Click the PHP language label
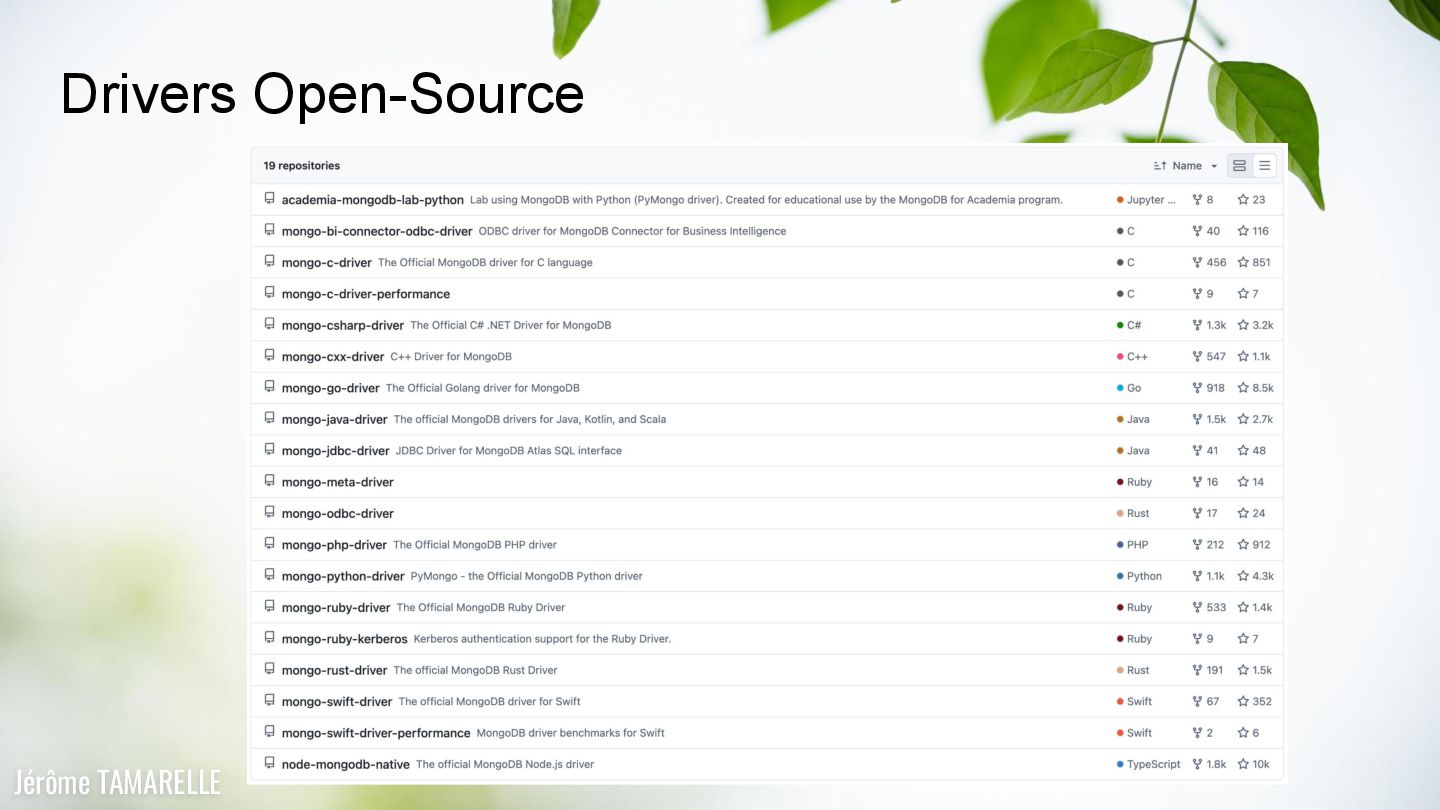Screen dimensions: 1440x810 [1137, 545]
